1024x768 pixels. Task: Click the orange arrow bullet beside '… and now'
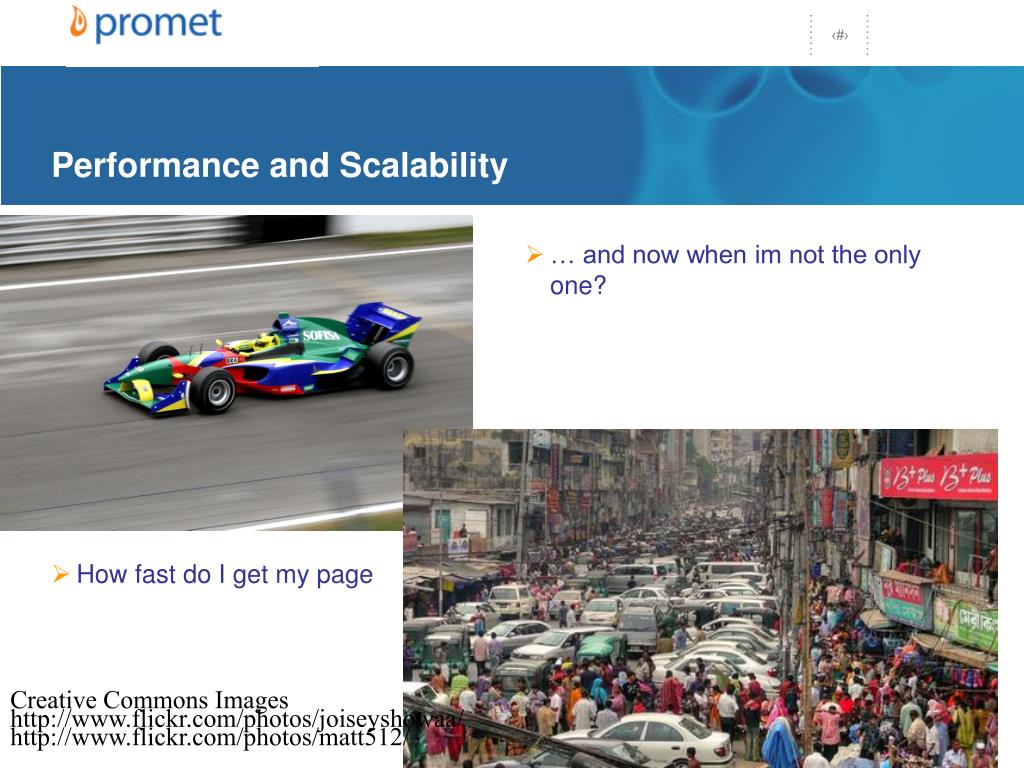534,254
